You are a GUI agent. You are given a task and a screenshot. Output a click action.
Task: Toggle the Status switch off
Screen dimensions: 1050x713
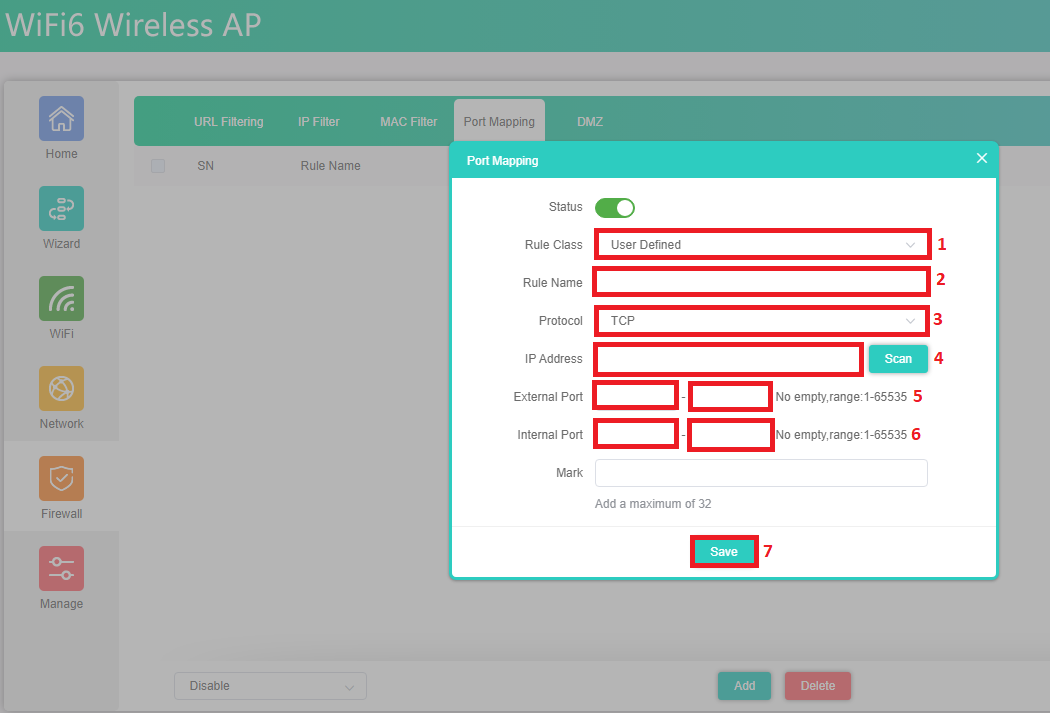coord(614,208)
